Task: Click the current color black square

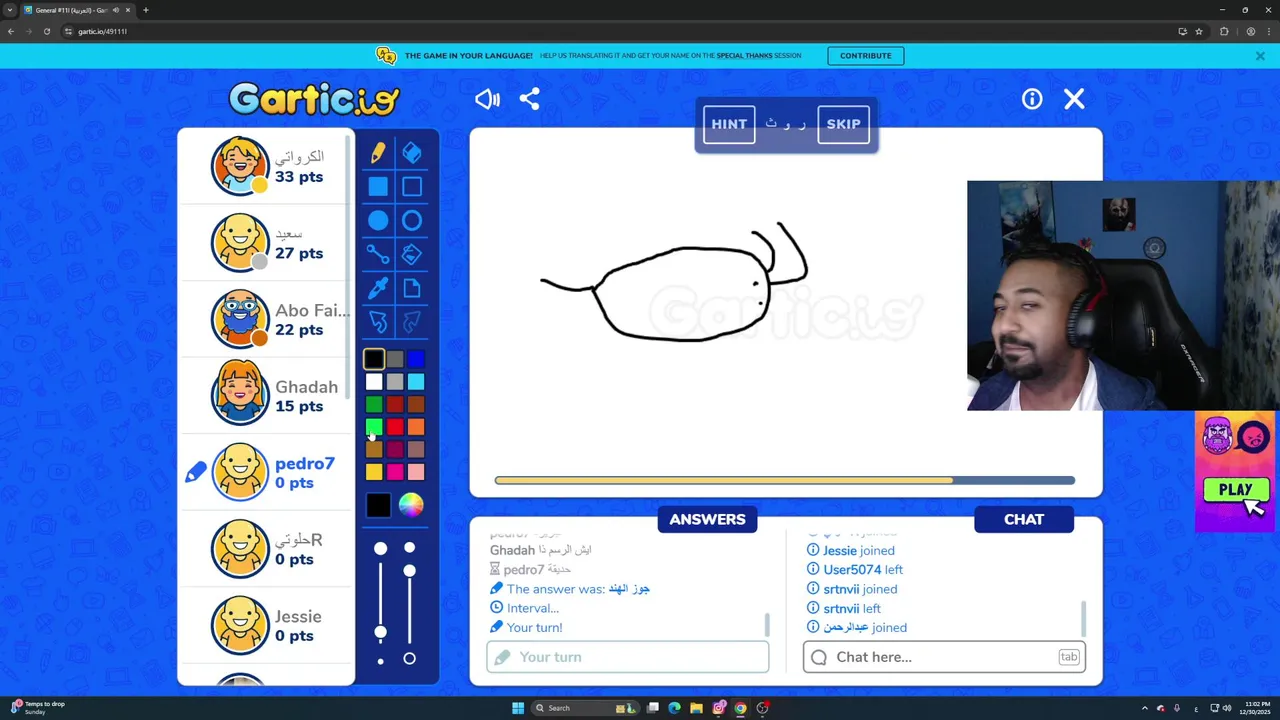Action: tap(378, 506)
